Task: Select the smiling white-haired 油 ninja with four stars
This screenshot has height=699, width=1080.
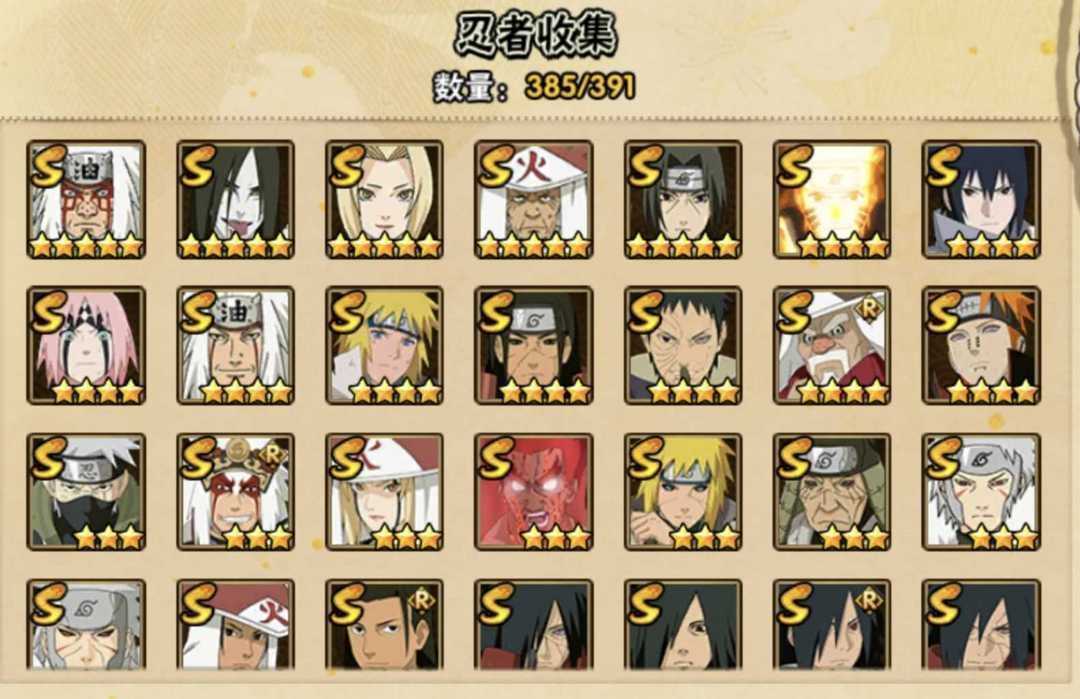Action: (236, 346)
